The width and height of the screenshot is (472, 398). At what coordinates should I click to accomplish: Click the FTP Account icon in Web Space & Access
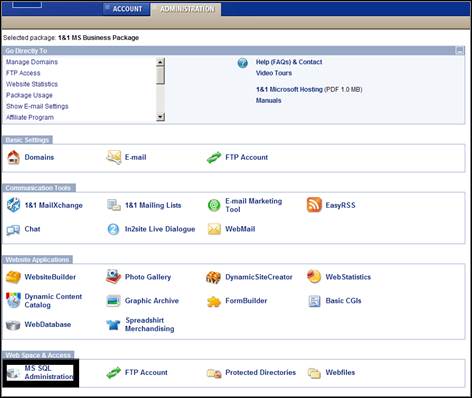[x=113, y=373]
